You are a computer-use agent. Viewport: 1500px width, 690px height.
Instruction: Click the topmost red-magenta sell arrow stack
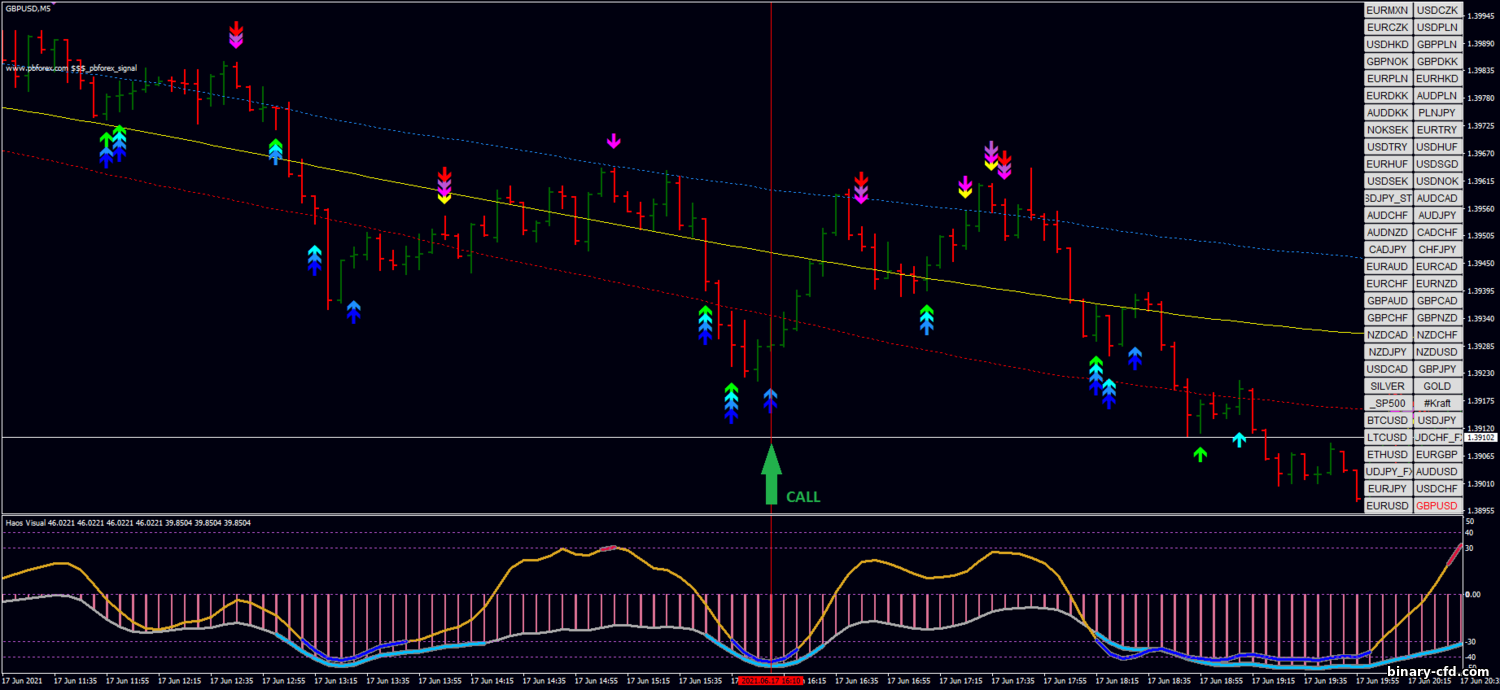(235, 34)
